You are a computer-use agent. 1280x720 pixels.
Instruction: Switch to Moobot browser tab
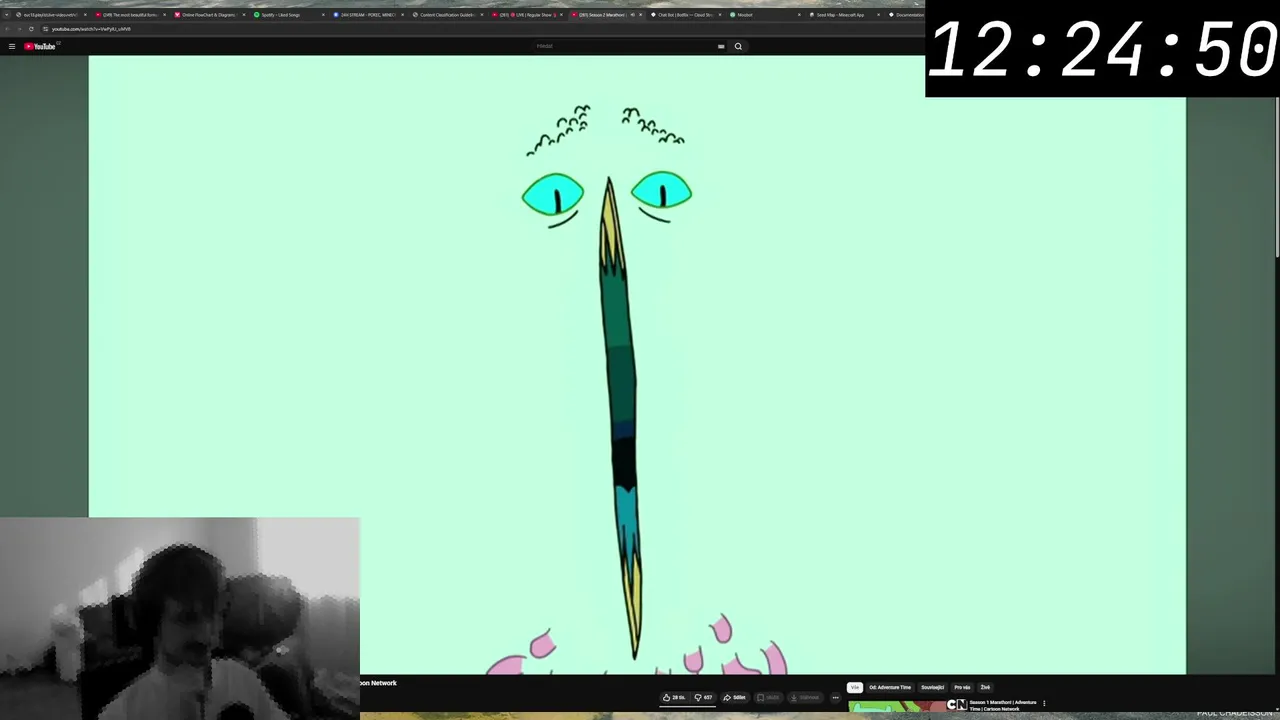pos(762,15)
